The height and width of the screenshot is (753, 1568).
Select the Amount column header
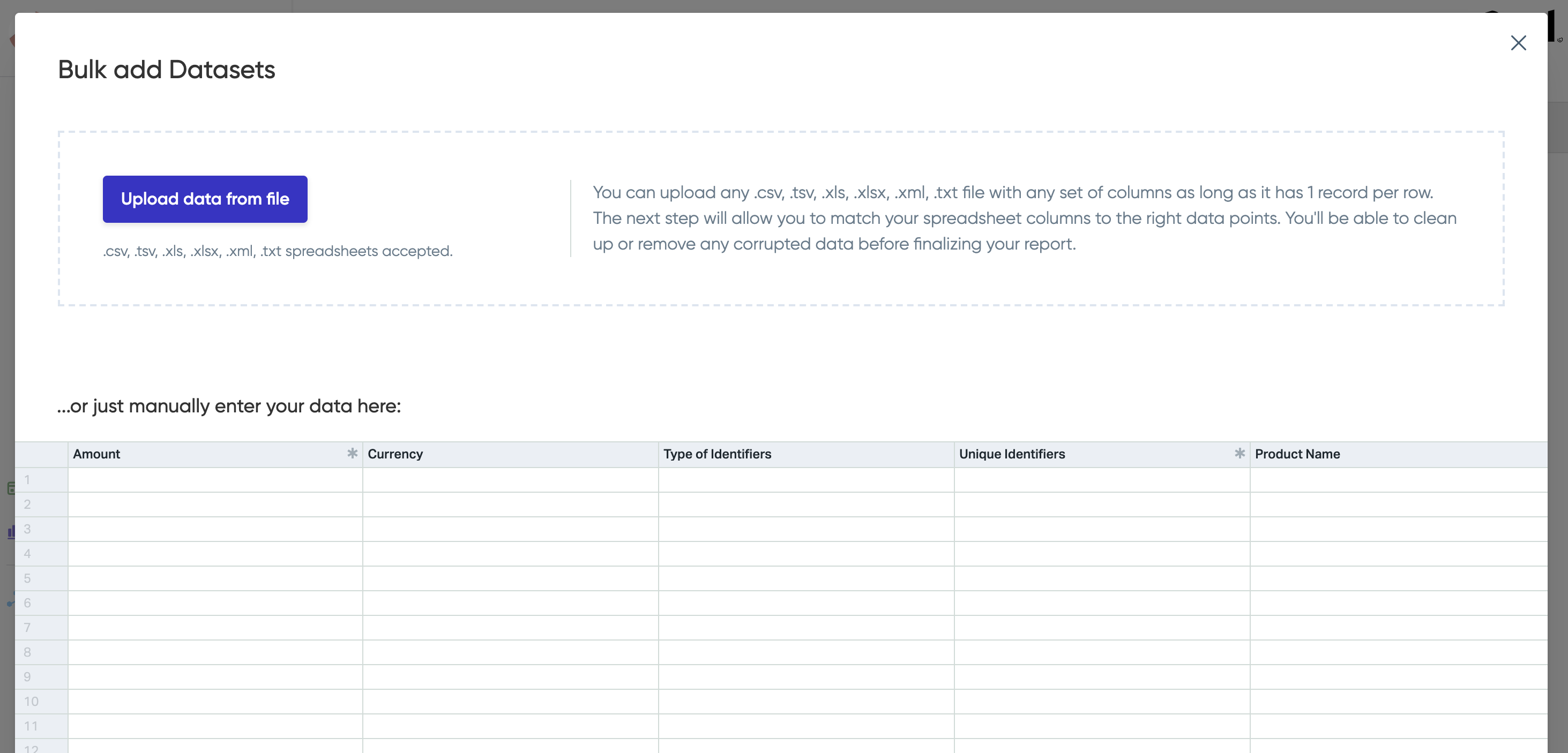click(x=207, y=454)
